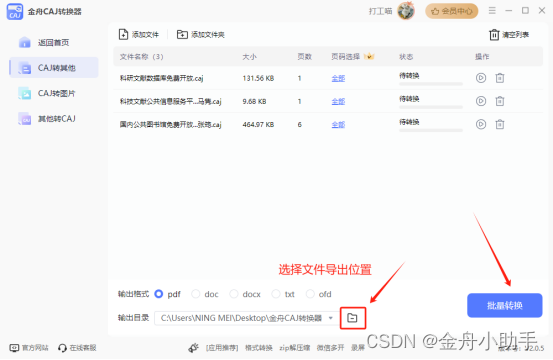Delete the 9.68 KB file row
Image resolution: width=553 pixels, height=360 pixels.
pos(500,101)
